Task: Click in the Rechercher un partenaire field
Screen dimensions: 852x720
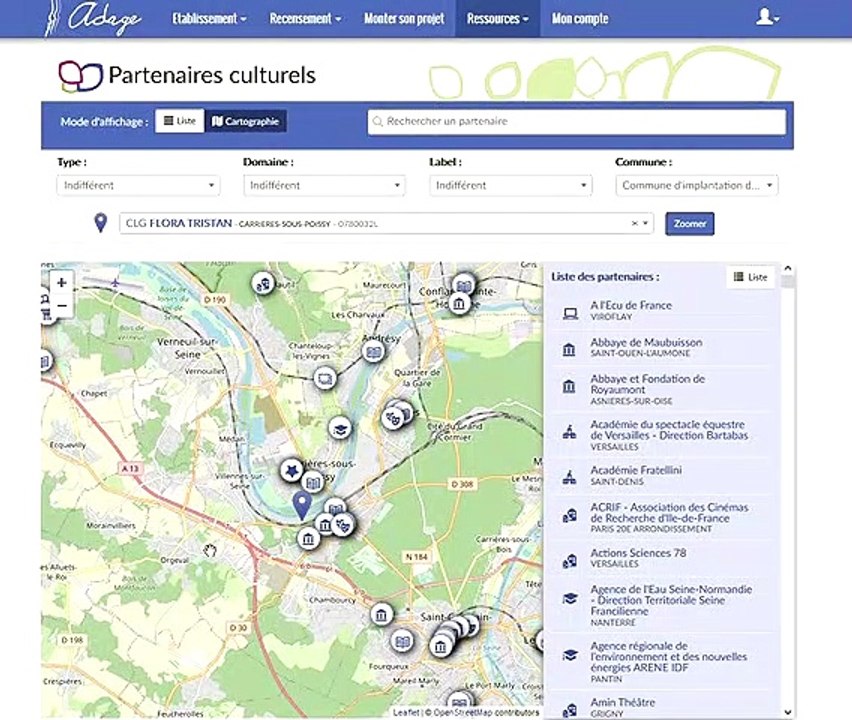Action: 577,121
